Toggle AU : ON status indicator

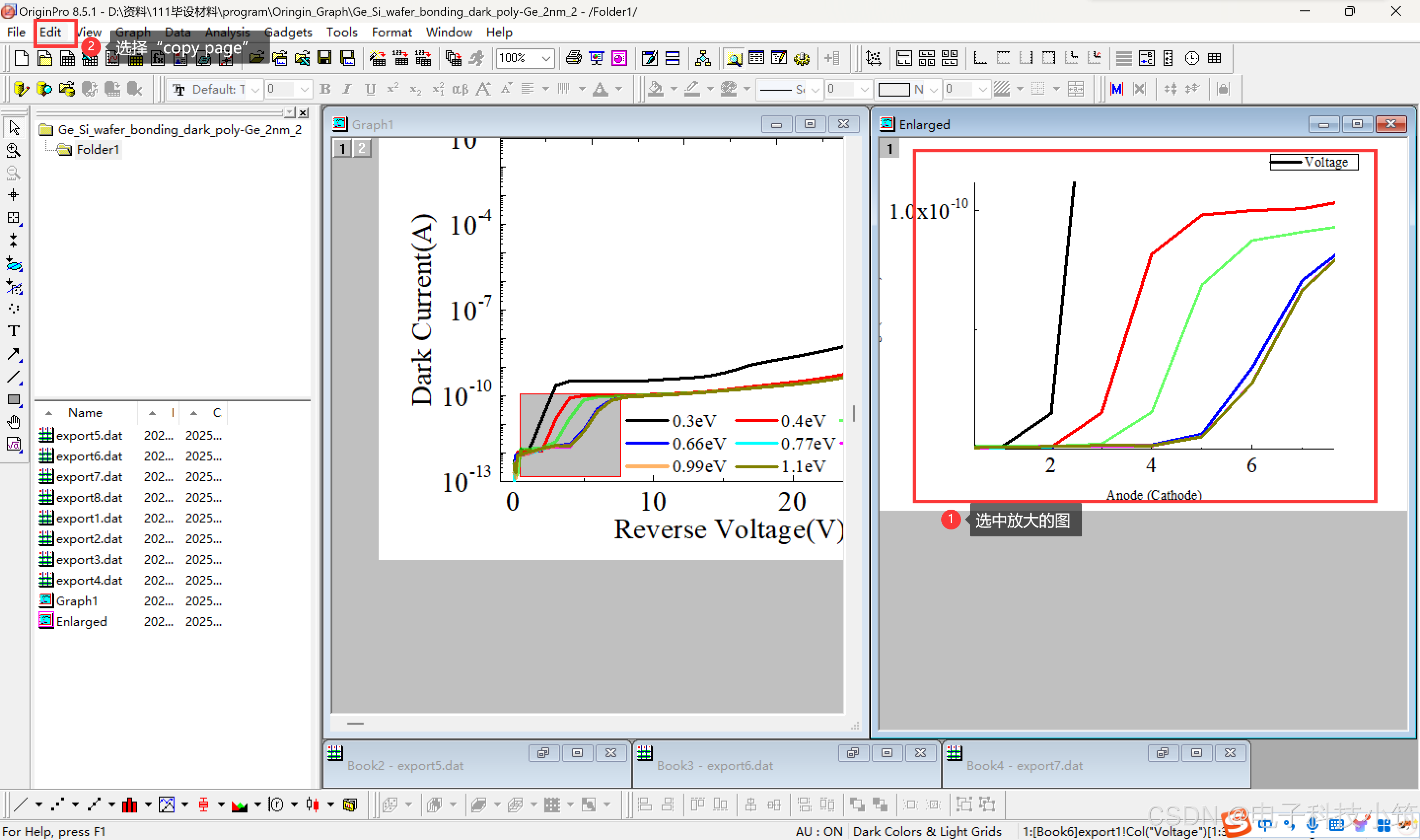tap(818, 831)
